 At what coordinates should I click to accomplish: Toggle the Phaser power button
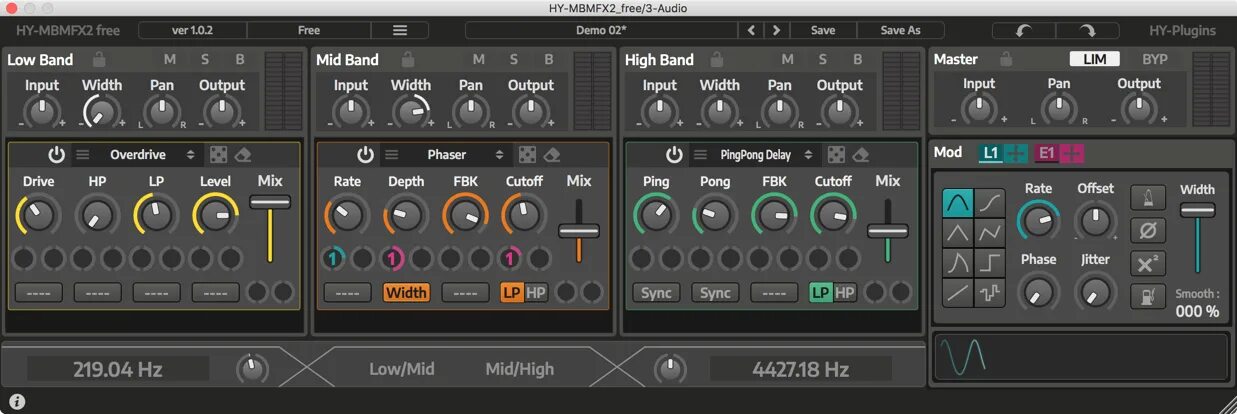click(x=365, y=155)
